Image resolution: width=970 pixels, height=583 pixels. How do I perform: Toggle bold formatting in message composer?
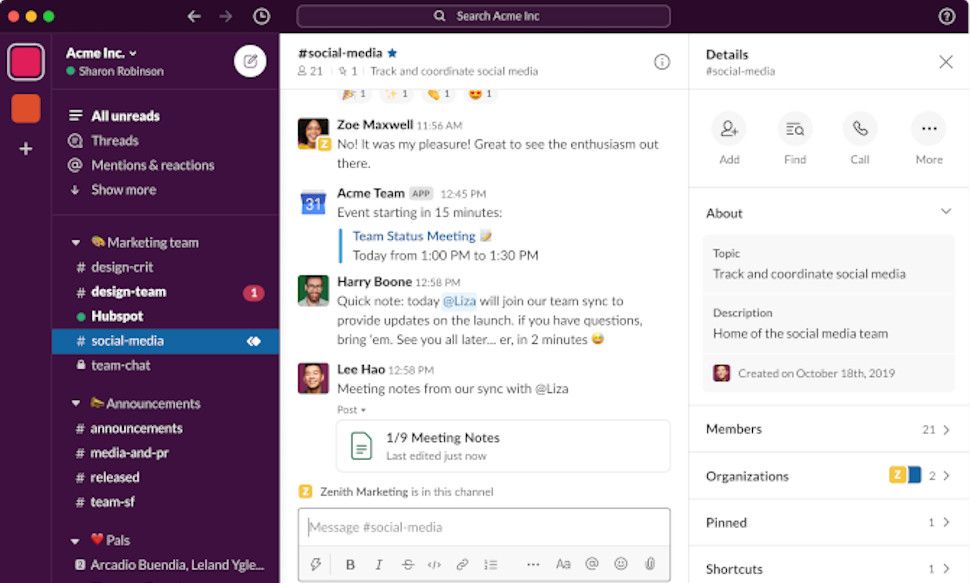[x=350, y=564]
